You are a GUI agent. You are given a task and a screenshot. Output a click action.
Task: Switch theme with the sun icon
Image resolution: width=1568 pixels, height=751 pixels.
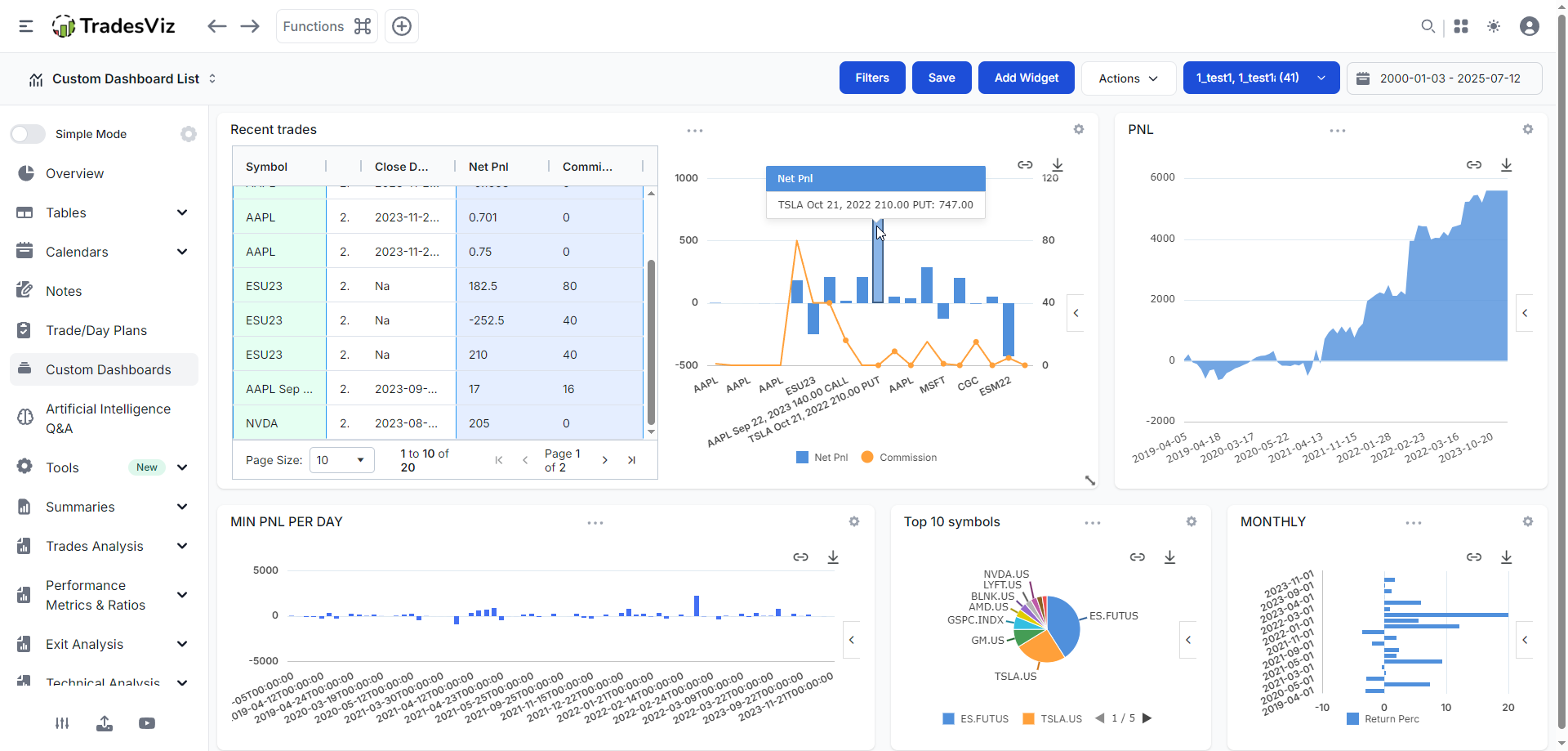(1494, 26)
